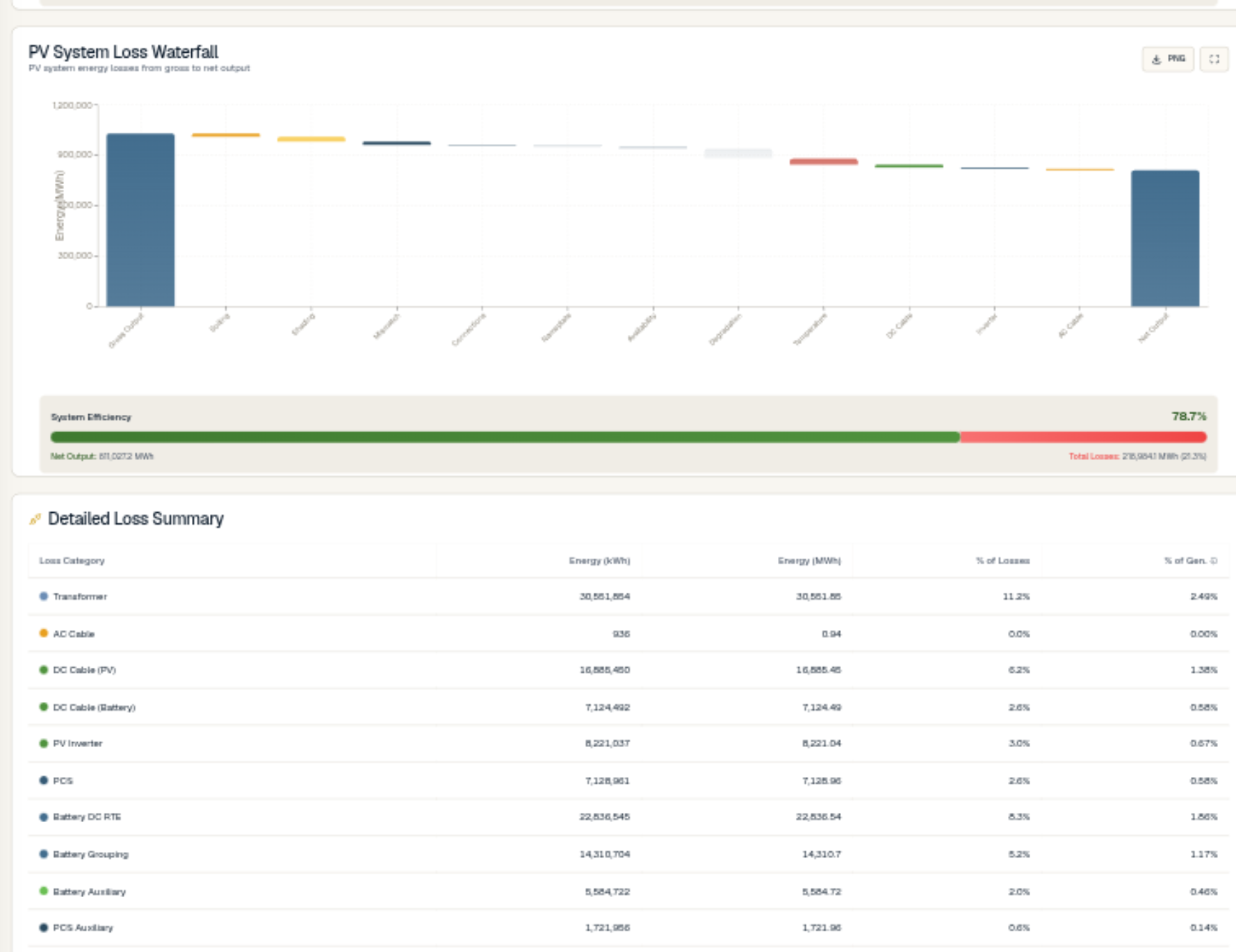
Task: Select the Battery DC RTE row label
Action: pos(87,817)
